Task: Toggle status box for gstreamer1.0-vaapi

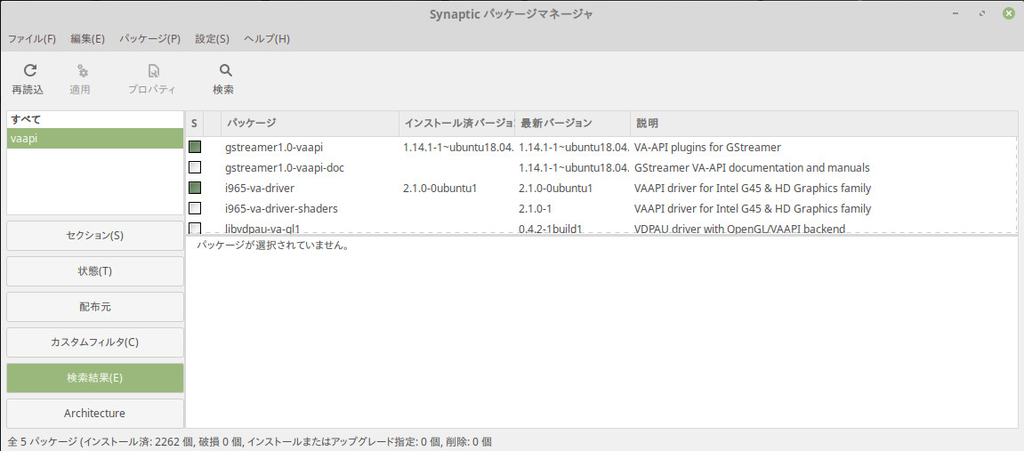Action: click(x=195, y=148)
